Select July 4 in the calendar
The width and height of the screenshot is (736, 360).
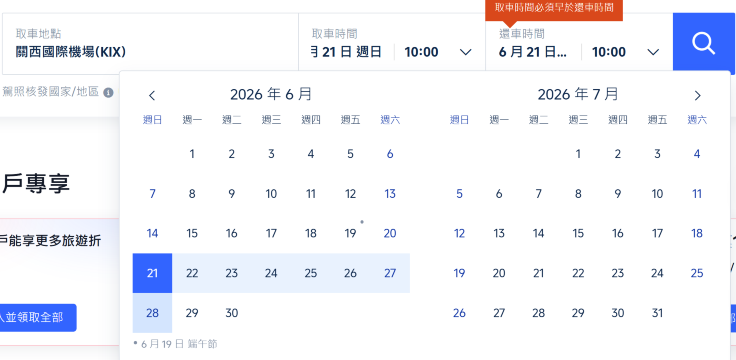pos(697,154)
